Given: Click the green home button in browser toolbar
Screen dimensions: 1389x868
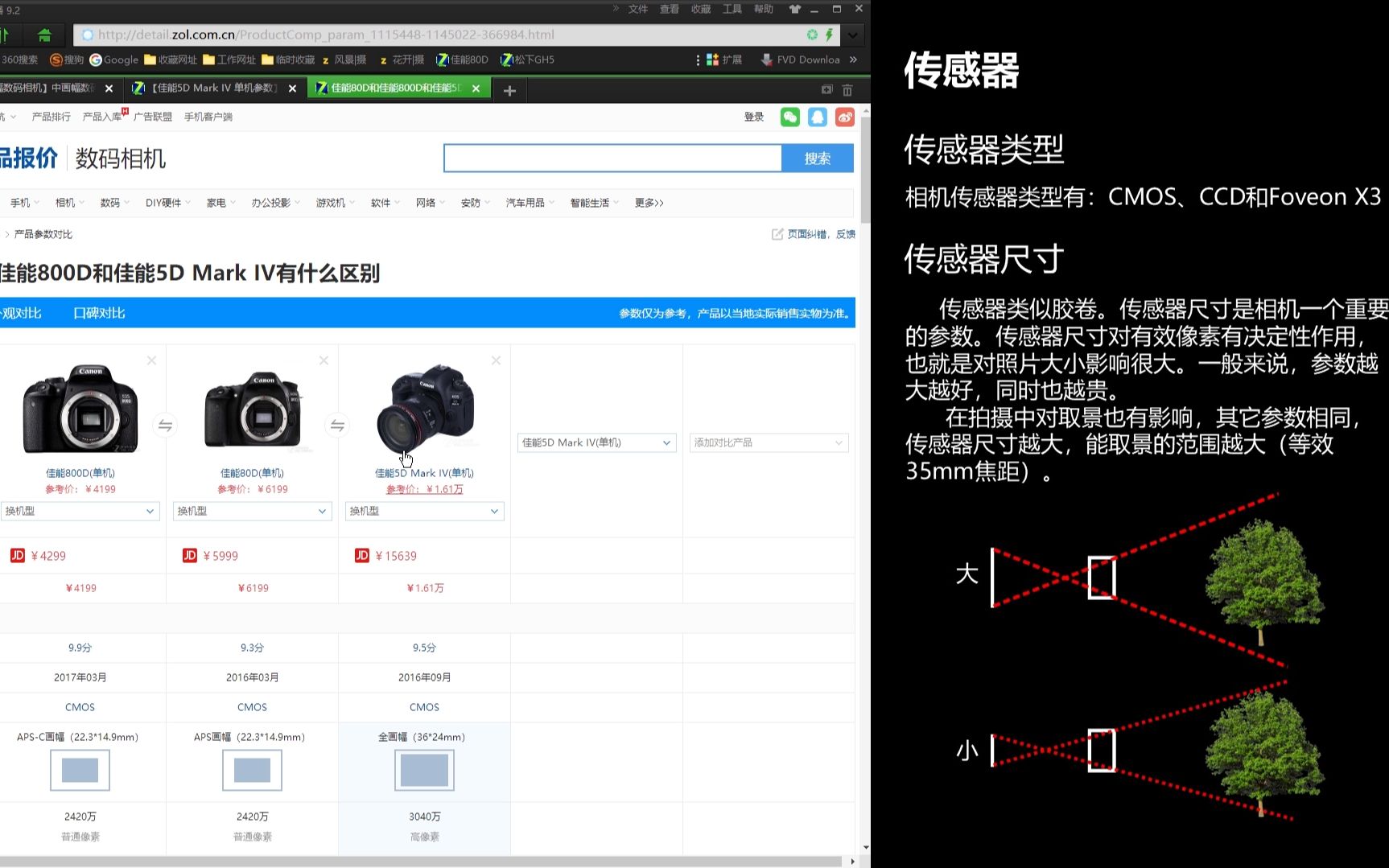Looking at the screenshot, I should tap(44, 35).
